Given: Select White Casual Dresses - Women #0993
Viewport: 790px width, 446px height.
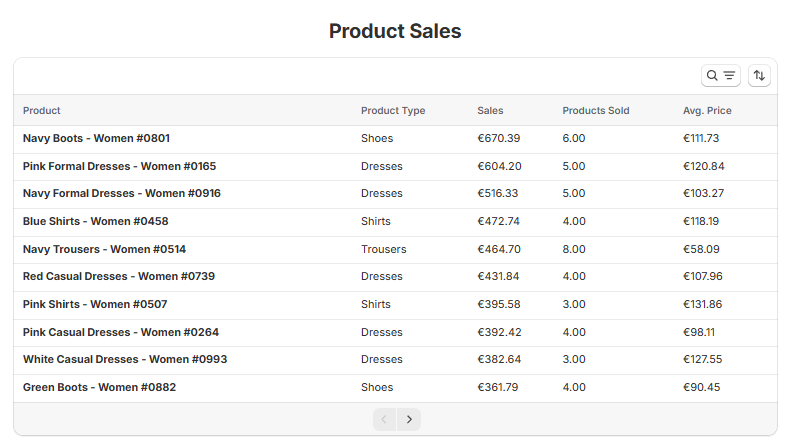Looking at the screenshot, I should pos(125,359).
